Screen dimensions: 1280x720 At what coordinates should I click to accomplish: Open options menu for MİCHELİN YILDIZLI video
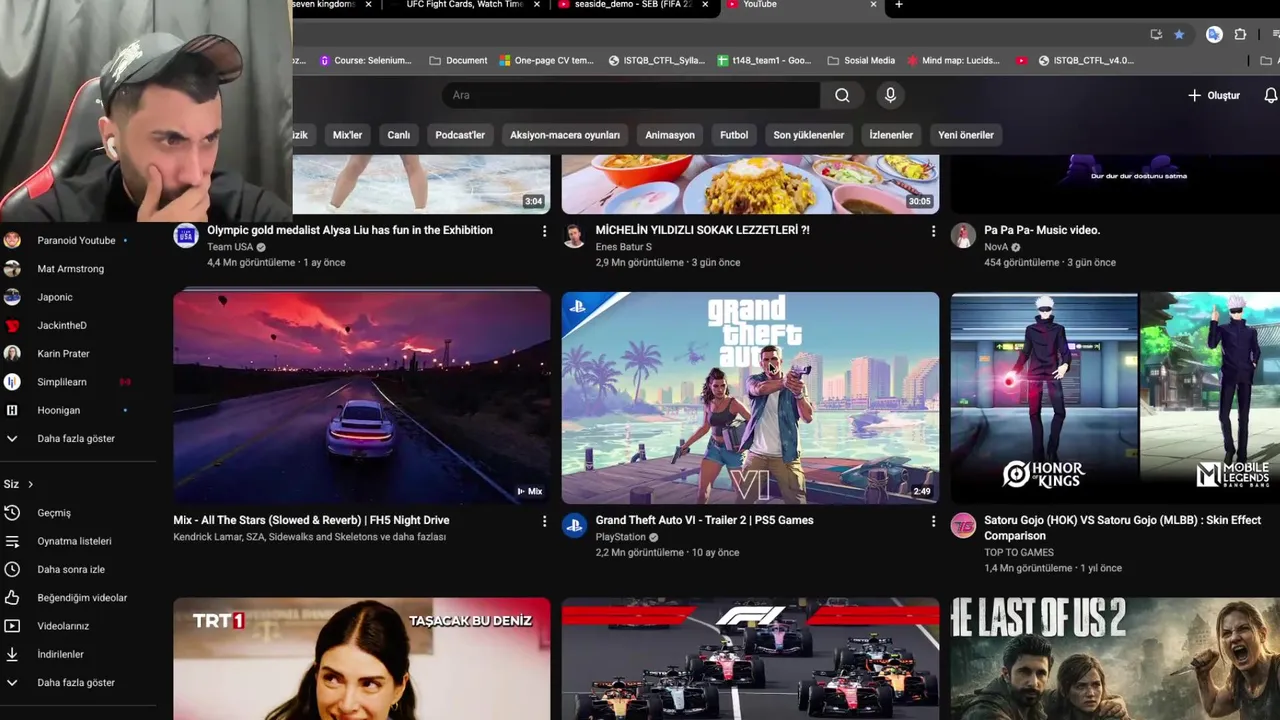click(933, 231)
